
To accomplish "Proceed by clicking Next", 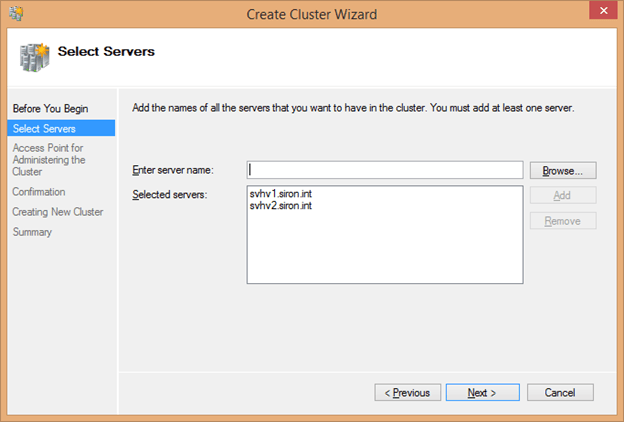I will point(482,393).
